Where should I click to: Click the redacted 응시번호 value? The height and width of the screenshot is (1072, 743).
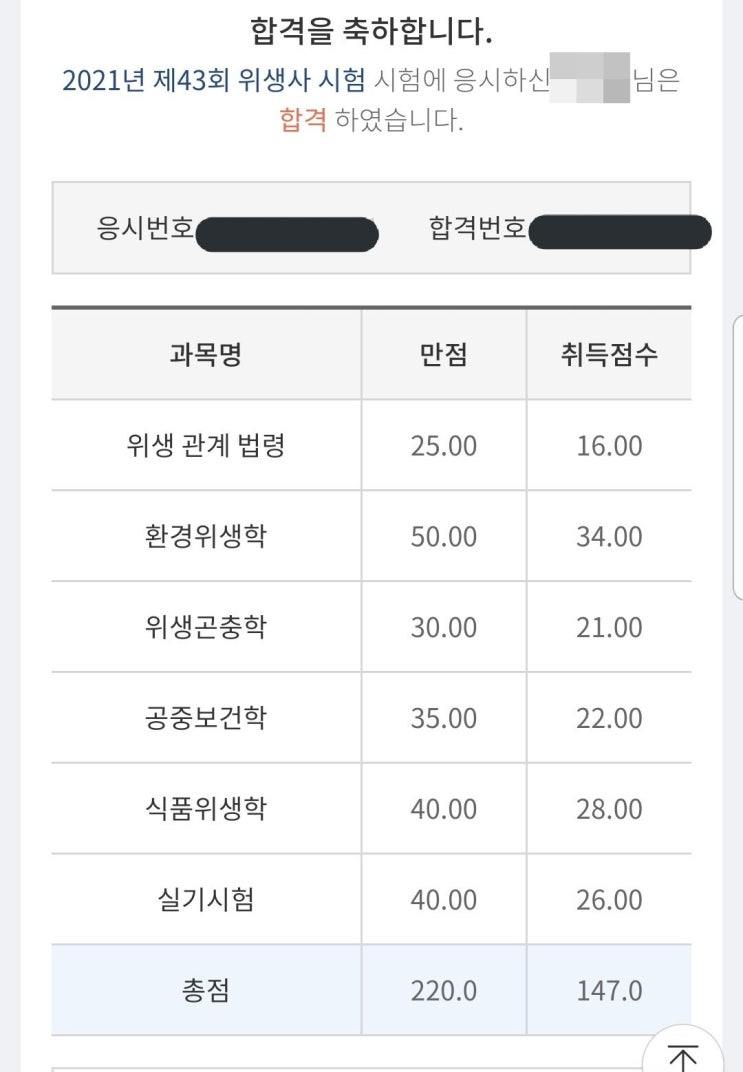pyautogui.click(x=287, y=235)
